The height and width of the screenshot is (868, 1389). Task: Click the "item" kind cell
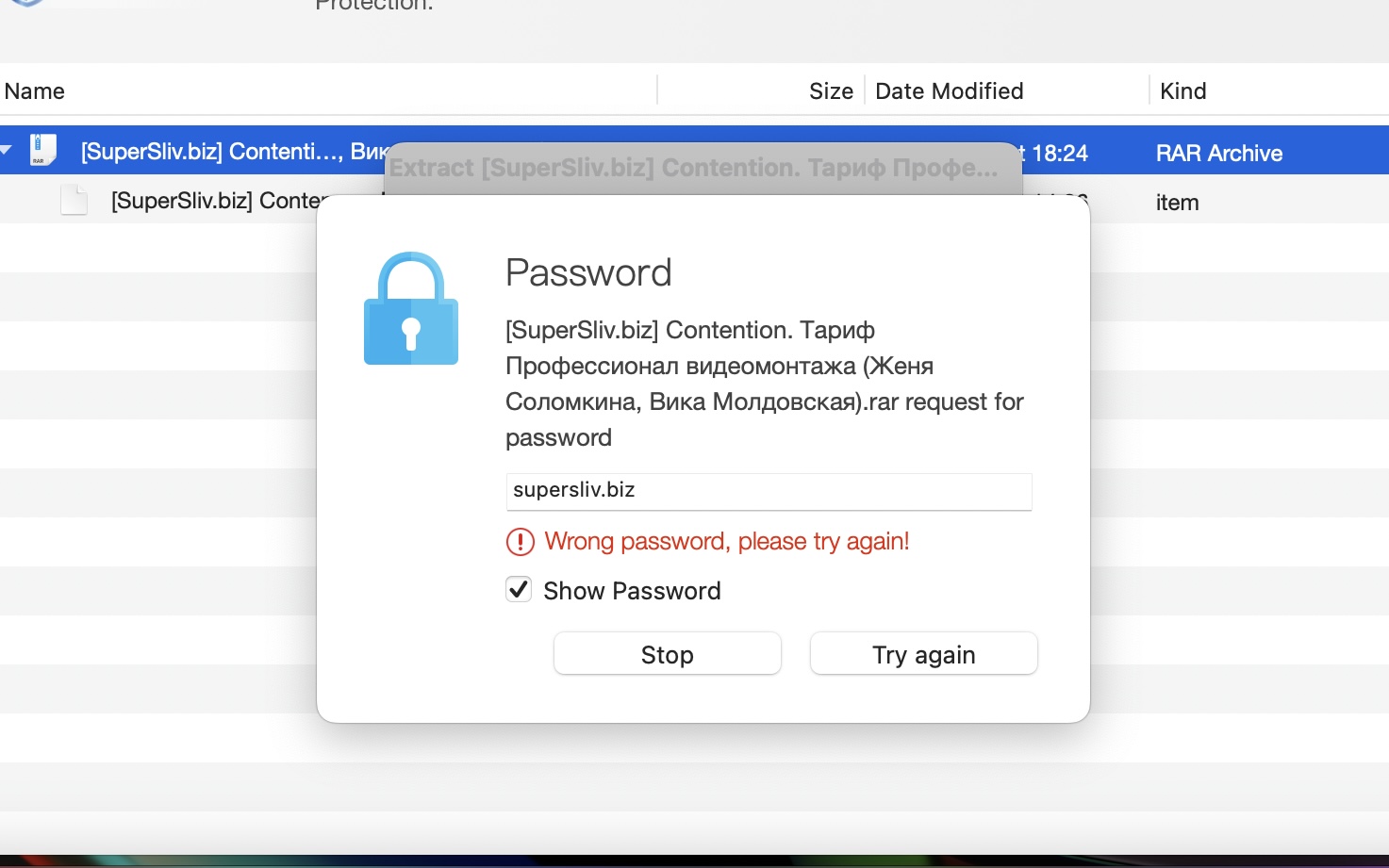(x=1177, y=203)
